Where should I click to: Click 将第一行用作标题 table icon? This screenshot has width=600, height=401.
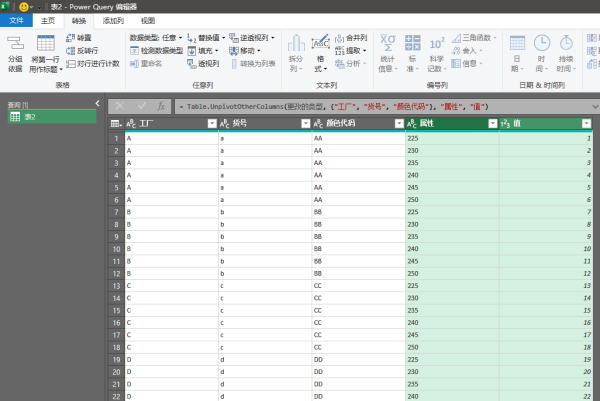coord(45,45)
